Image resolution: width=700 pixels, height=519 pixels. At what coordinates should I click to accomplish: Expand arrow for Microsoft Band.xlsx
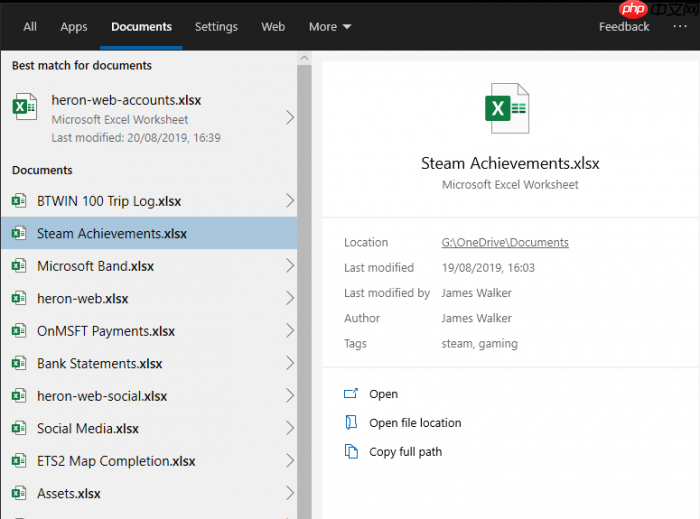[290, 266]
